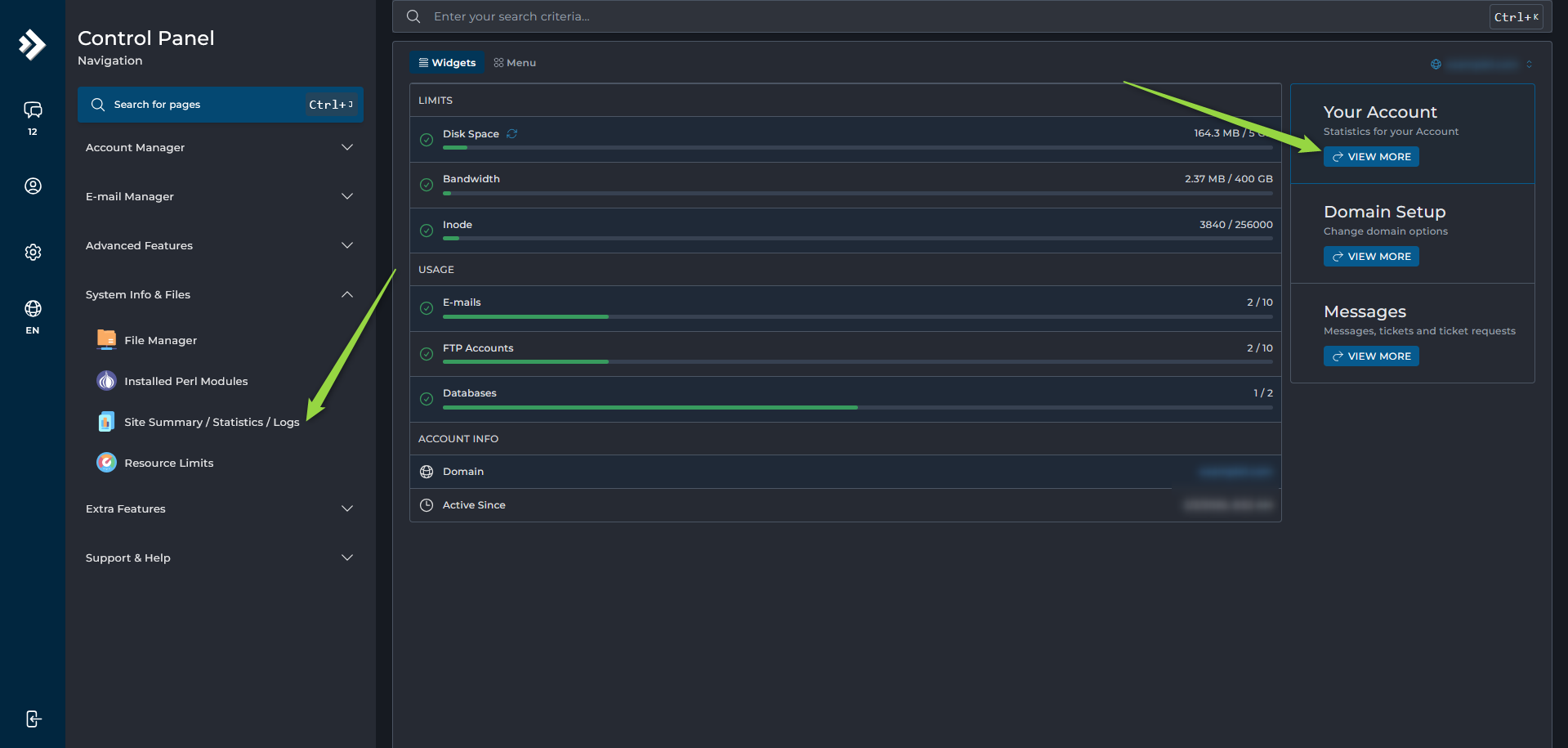Open Site Summary / Statistics / Logs

212,422
